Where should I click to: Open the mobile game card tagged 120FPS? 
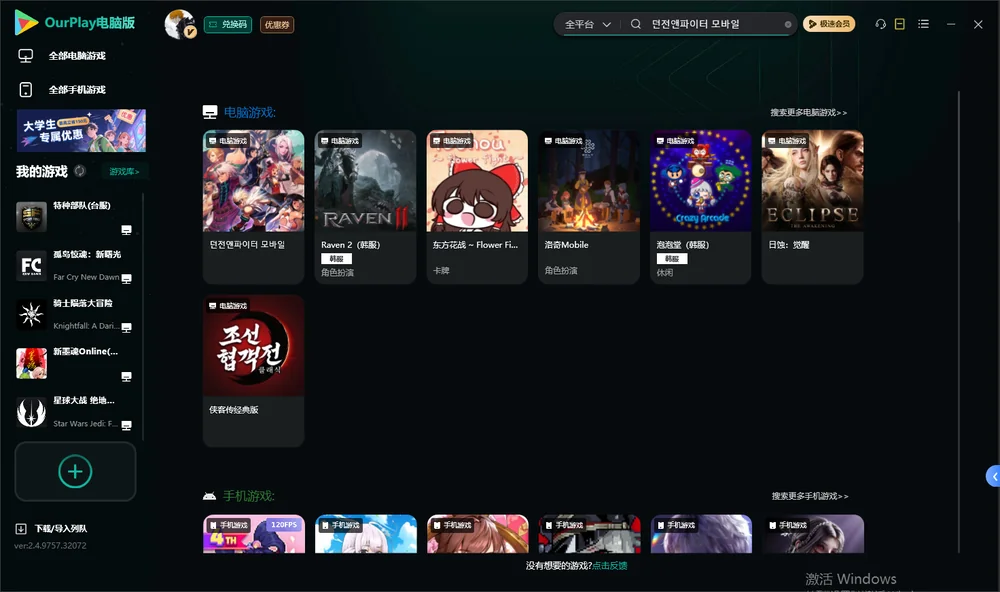(253, 534)
